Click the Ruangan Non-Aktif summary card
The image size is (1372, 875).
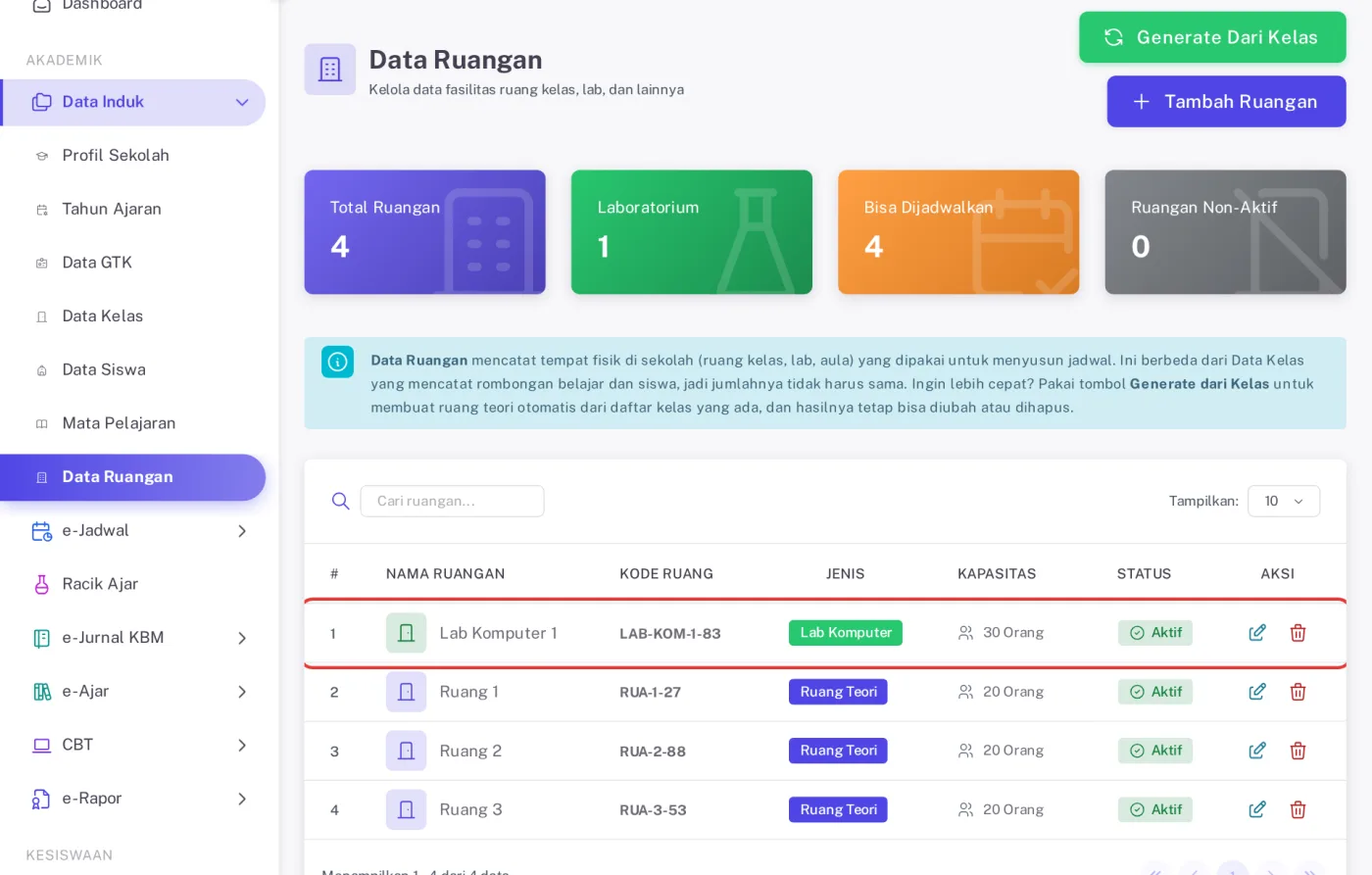[x=1225, y=232]
